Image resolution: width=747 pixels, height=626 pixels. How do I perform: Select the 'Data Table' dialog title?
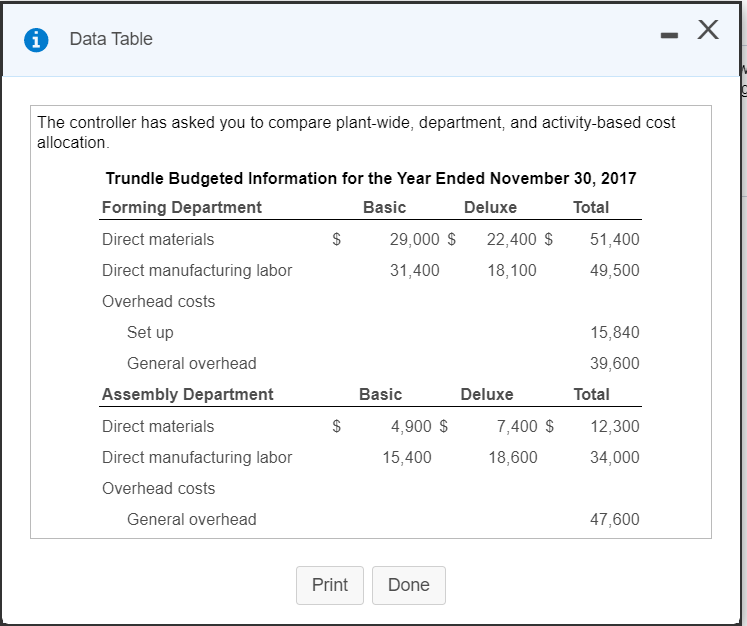coord(111,39)
